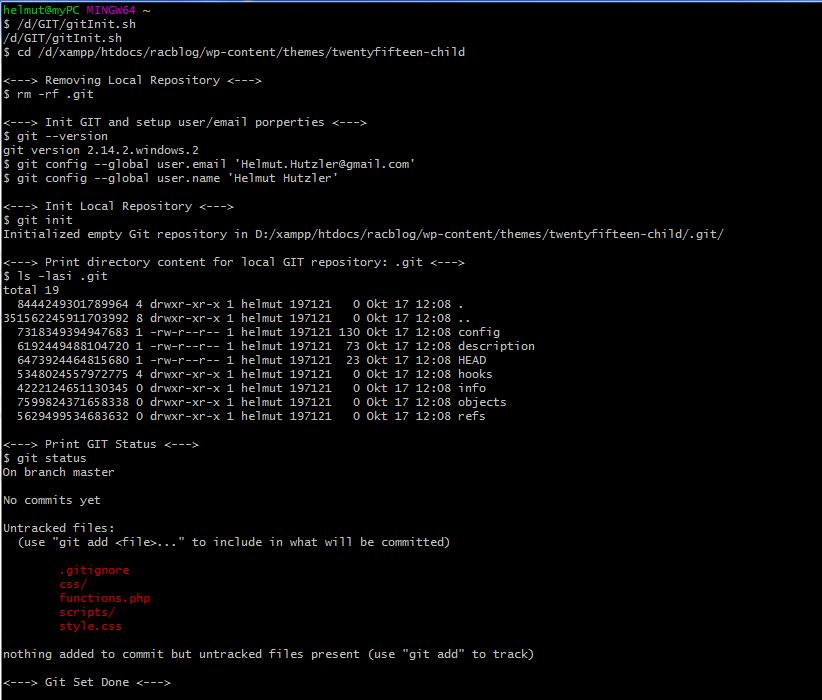822x700 pixels.
Task: Click the 'total 19' output line
Action: (x=31, y=290)
